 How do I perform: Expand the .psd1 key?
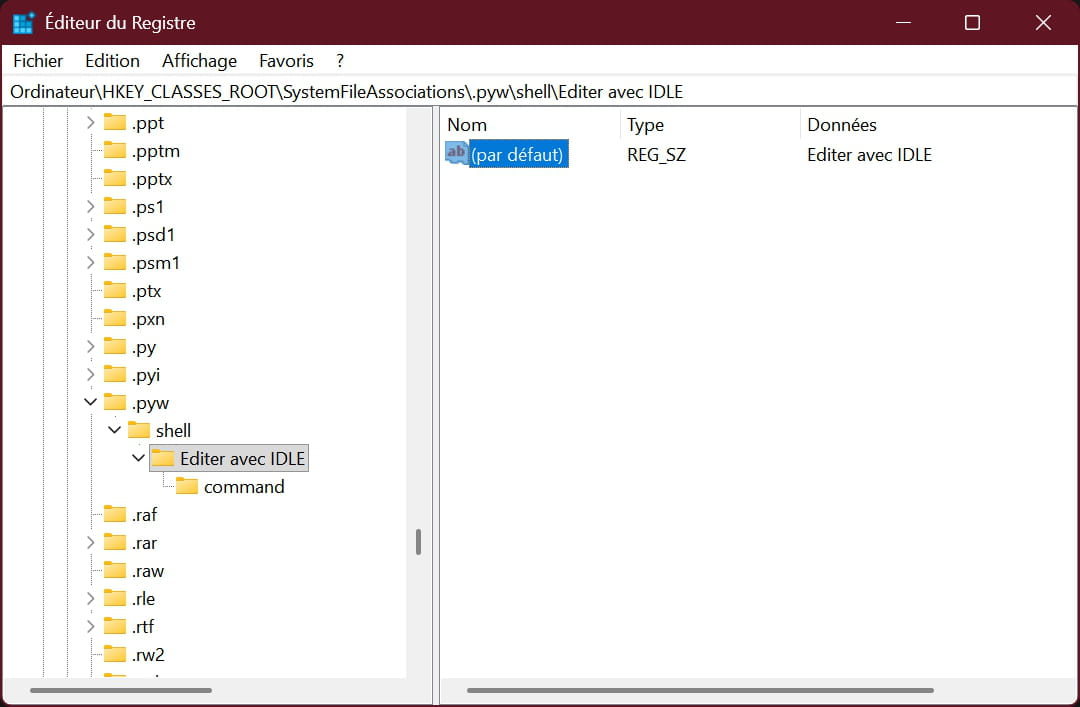90,234
